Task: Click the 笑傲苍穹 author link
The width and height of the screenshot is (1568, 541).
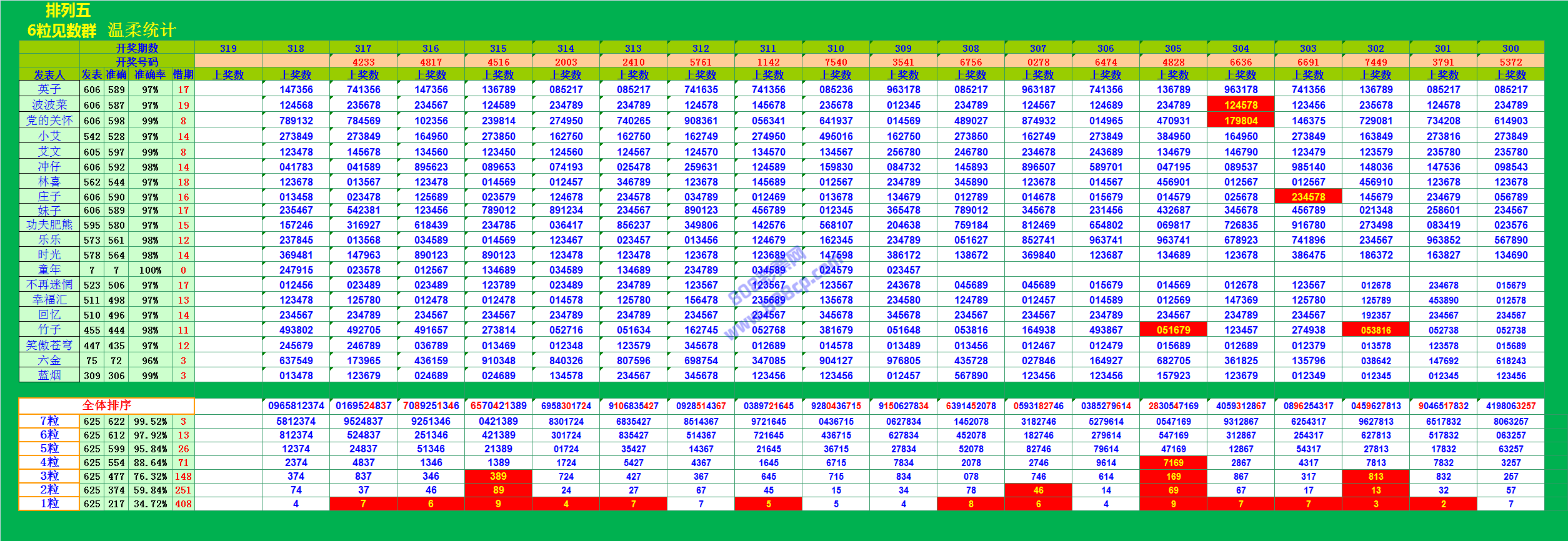Action: pyautogui.click(x=49, y=345)
